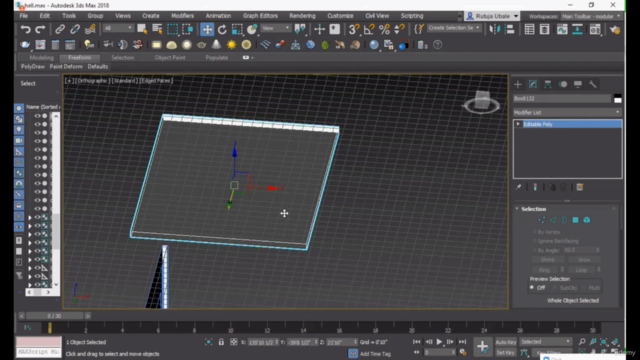Open the Create command panel tab

pyautogui.click(x=518, y=84)
